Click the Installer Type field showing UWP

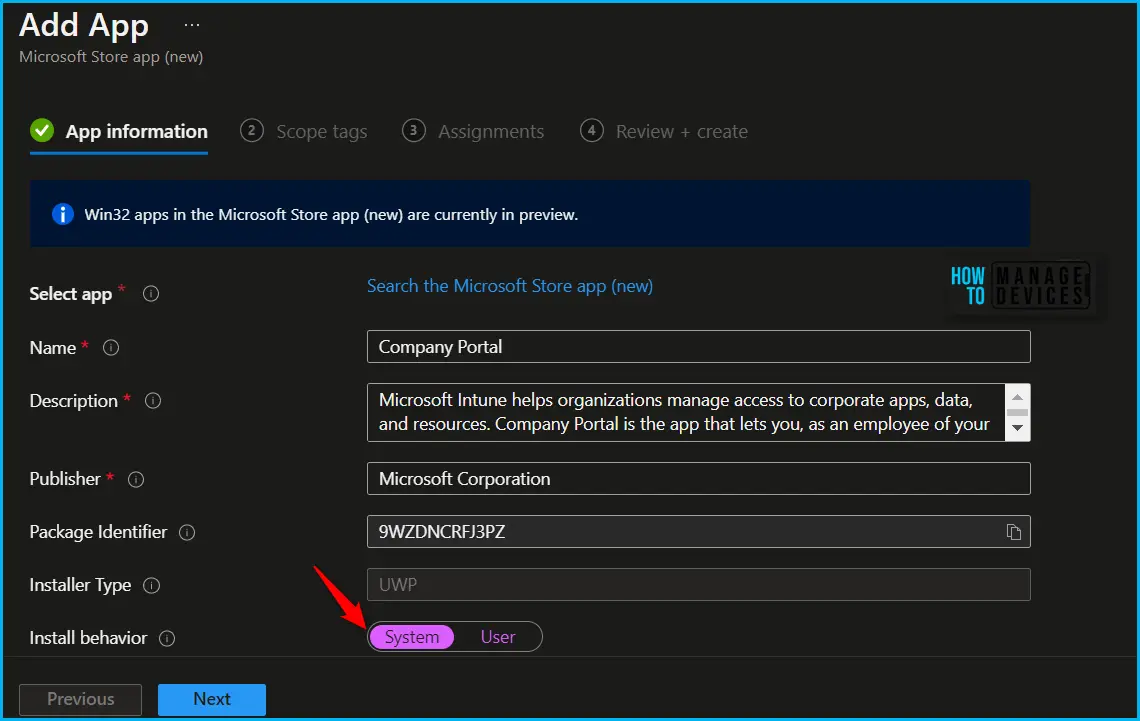tap(699, 584)
